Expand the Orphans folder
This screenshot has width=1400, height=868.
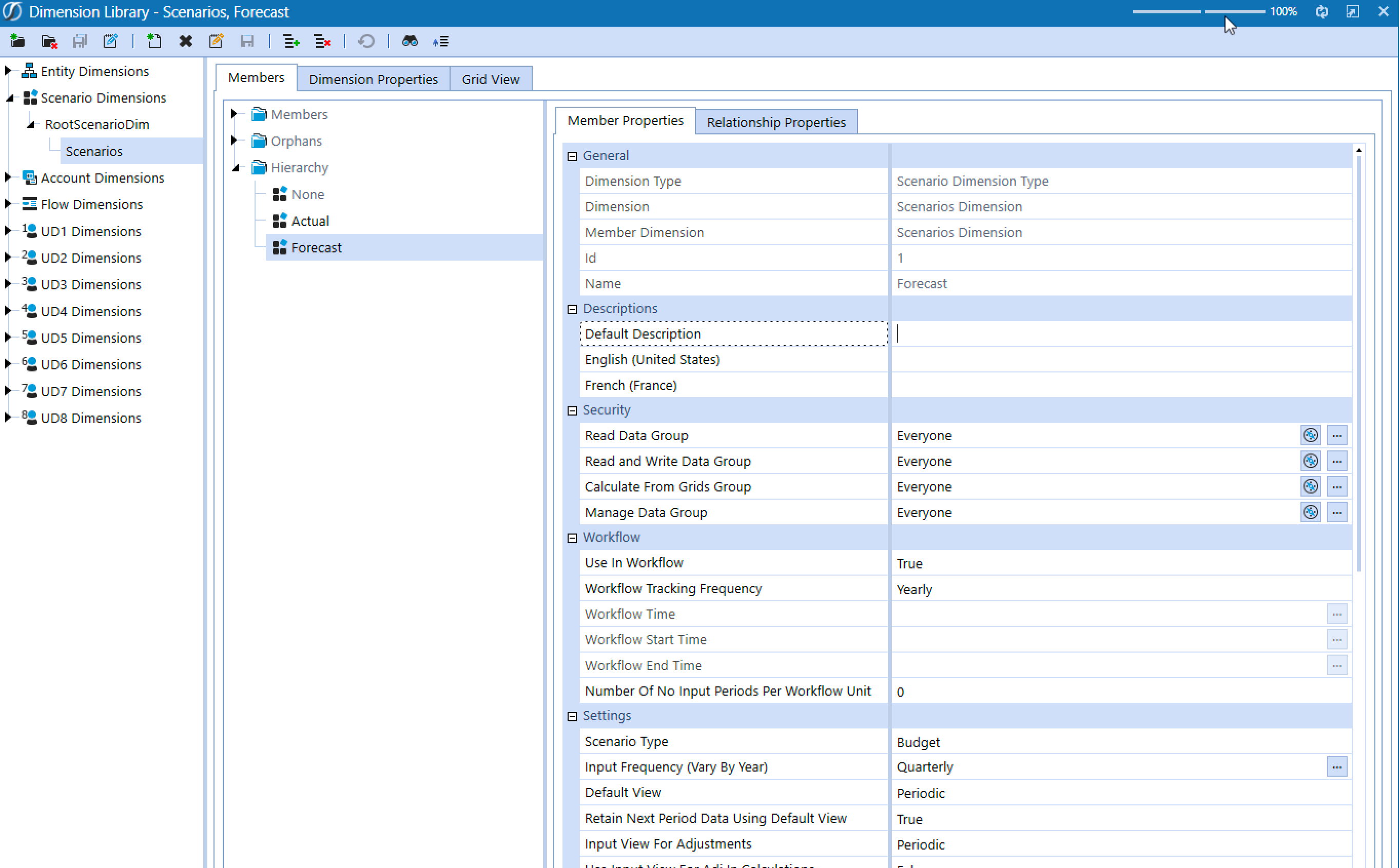[x=234, y=140]
